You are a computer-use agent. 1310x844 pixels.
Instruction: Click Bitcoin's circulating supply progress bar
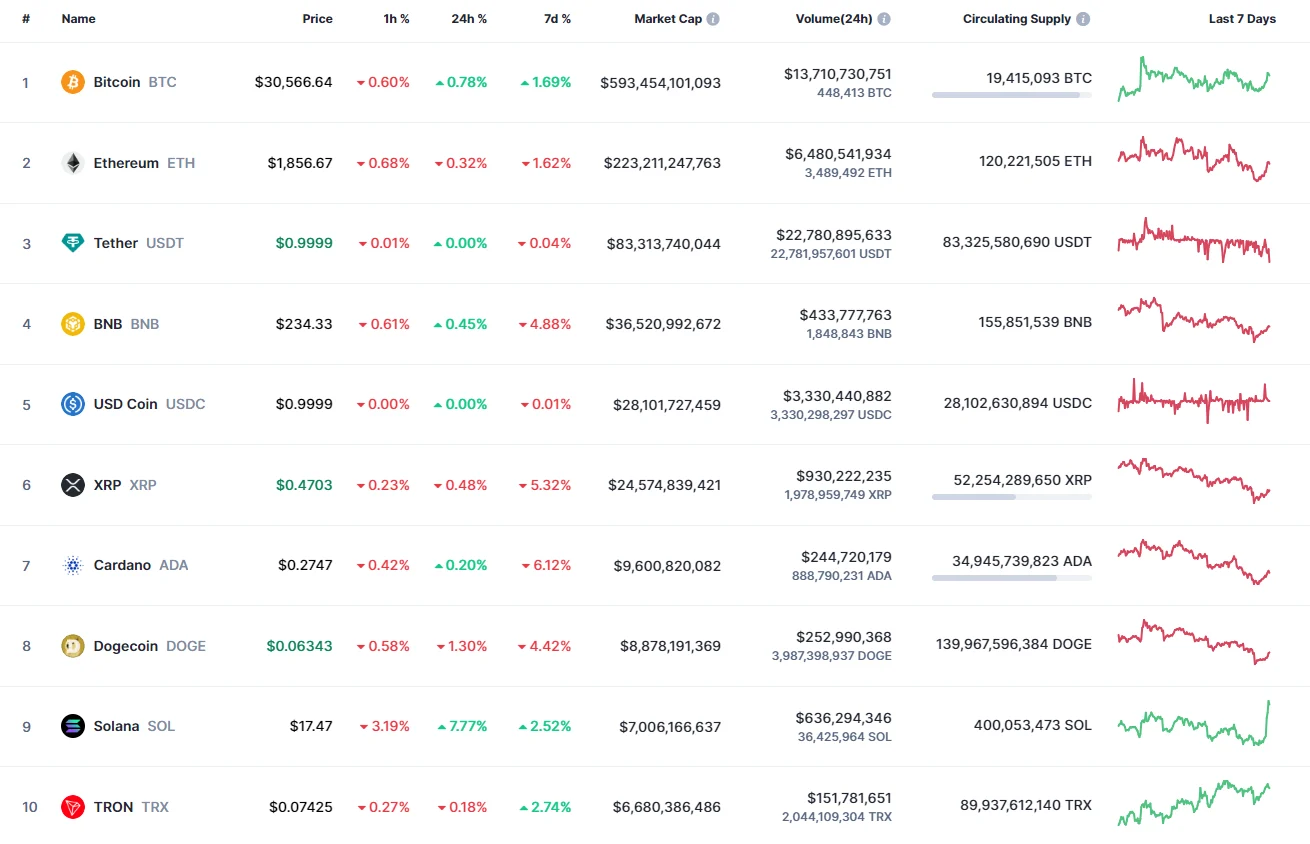1011,95
